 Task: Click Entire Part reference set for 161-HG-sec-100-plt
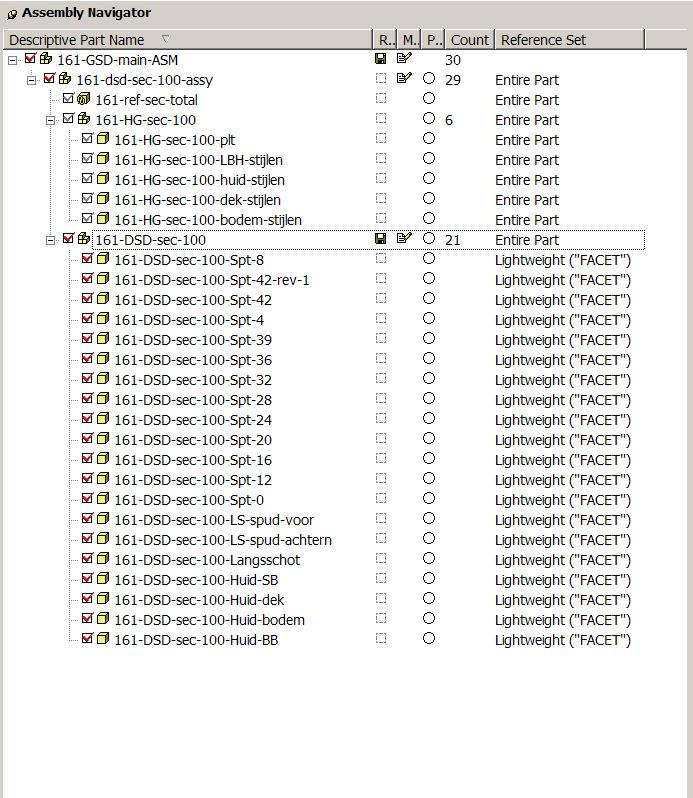527,140
